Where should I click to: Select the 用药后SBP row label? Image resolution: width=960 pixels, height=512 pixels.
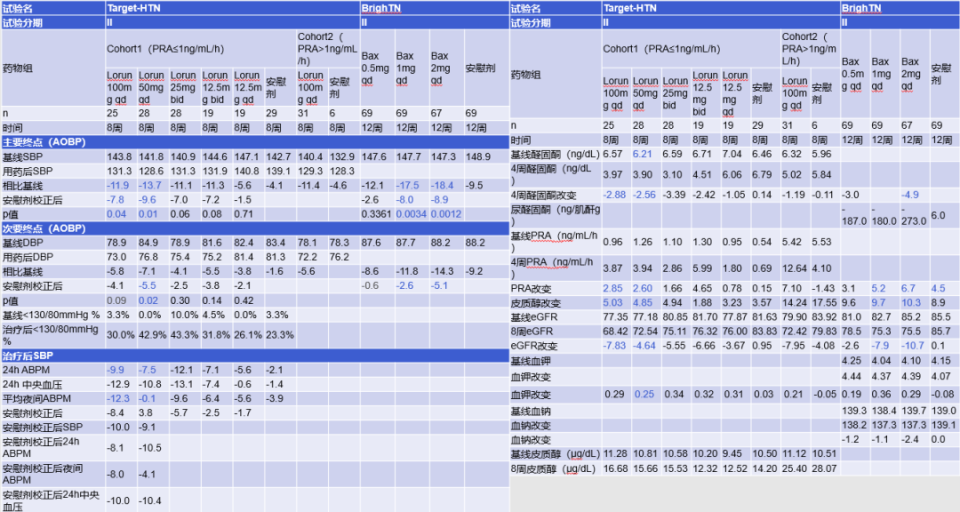(x=27, y=171)
